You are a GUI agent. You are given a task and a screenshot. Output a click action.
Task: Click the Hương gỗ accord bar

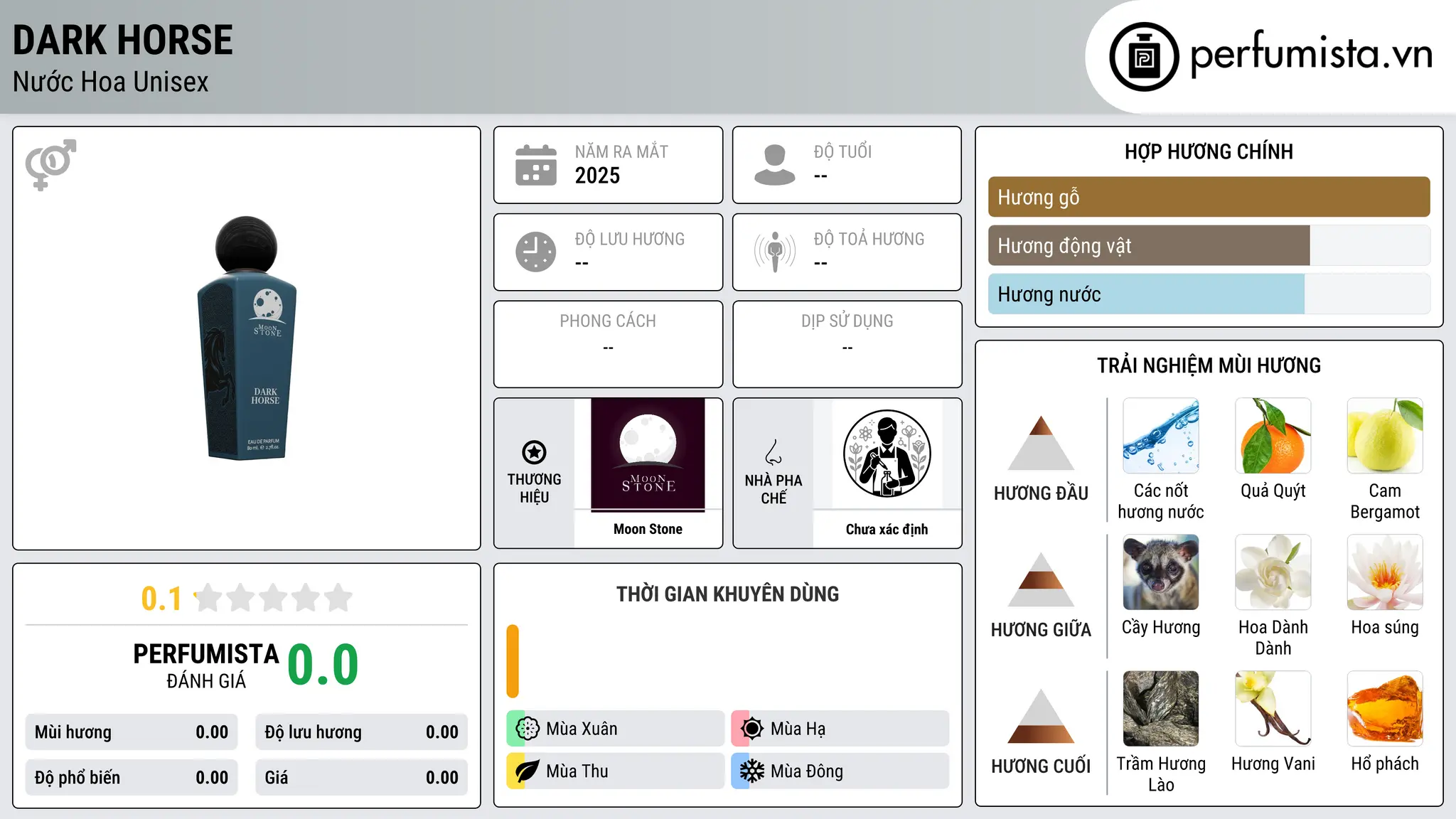point(1209,197)
